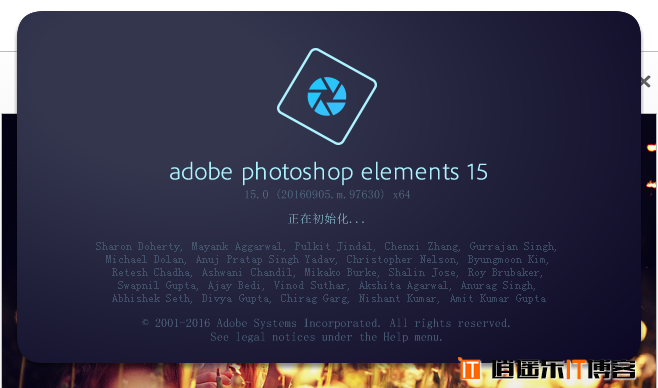Click the credit name "Anuj Pratap Singh Yadav"

pyautogui.click(x=265, y=260)
